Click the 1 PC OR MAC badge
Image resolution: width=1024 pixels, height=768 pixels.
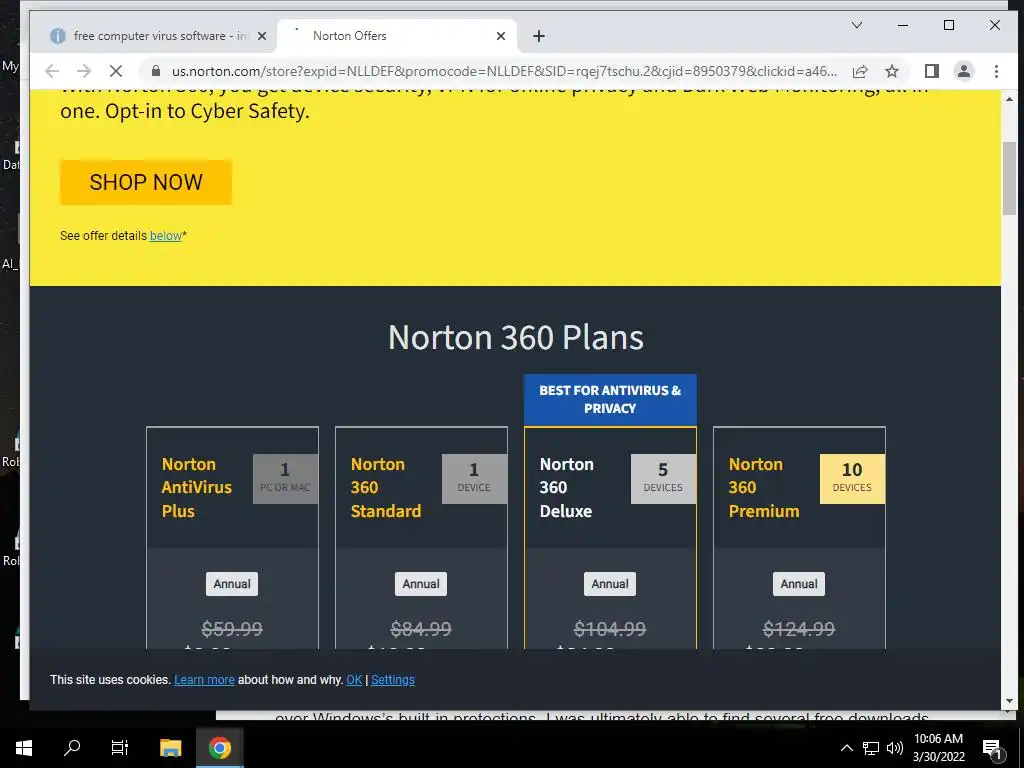coord(285,479)
